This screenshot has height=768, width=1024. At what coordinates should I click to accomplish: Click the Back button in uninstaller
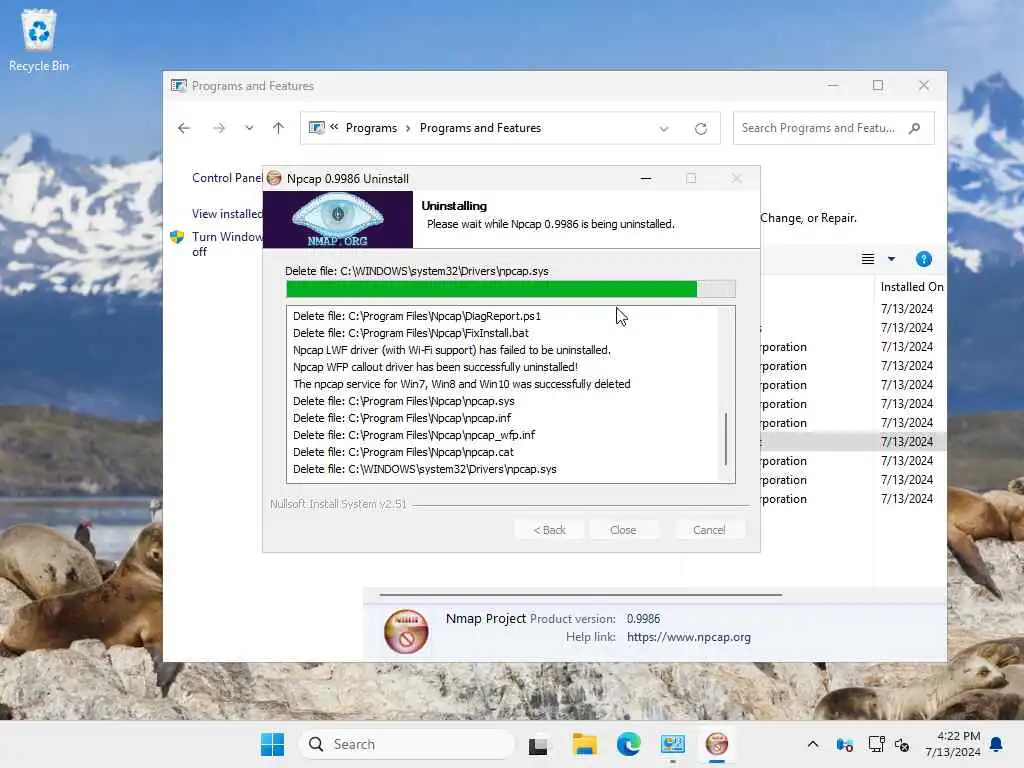(x=549, y=530)
